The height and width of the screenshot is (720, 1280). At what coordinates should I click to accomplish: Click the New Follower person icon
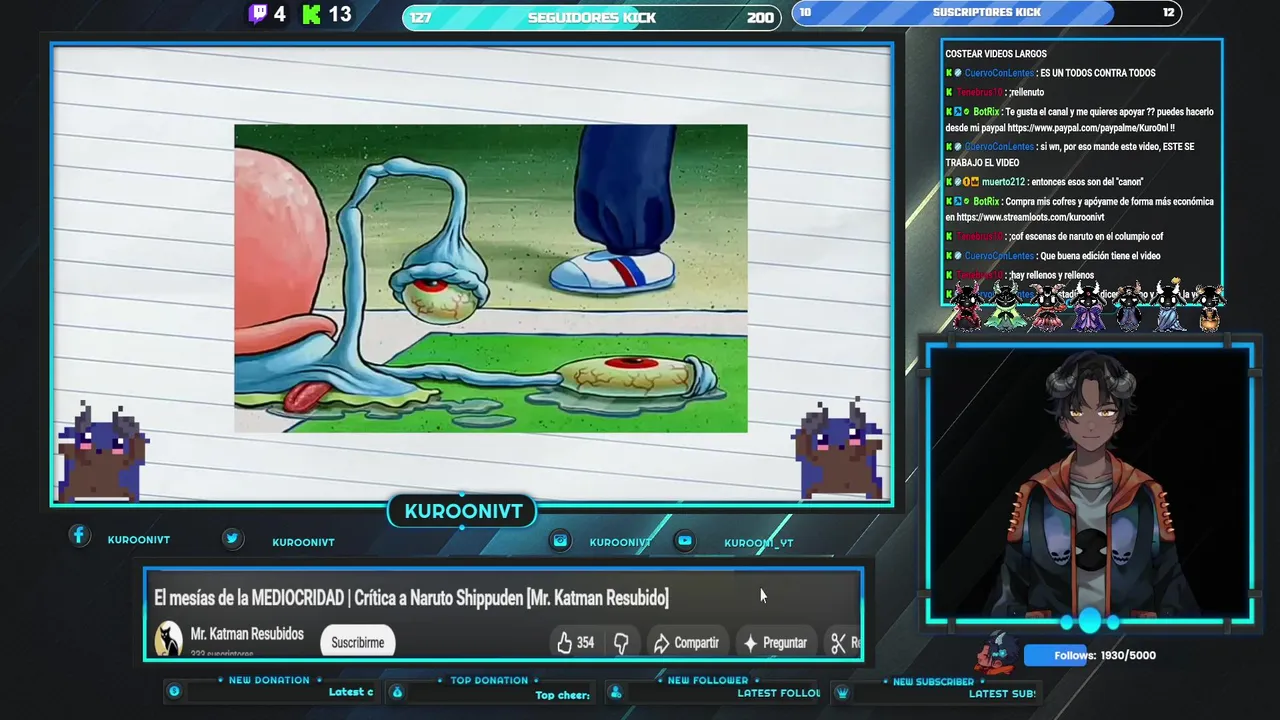(x=616, y=692)
